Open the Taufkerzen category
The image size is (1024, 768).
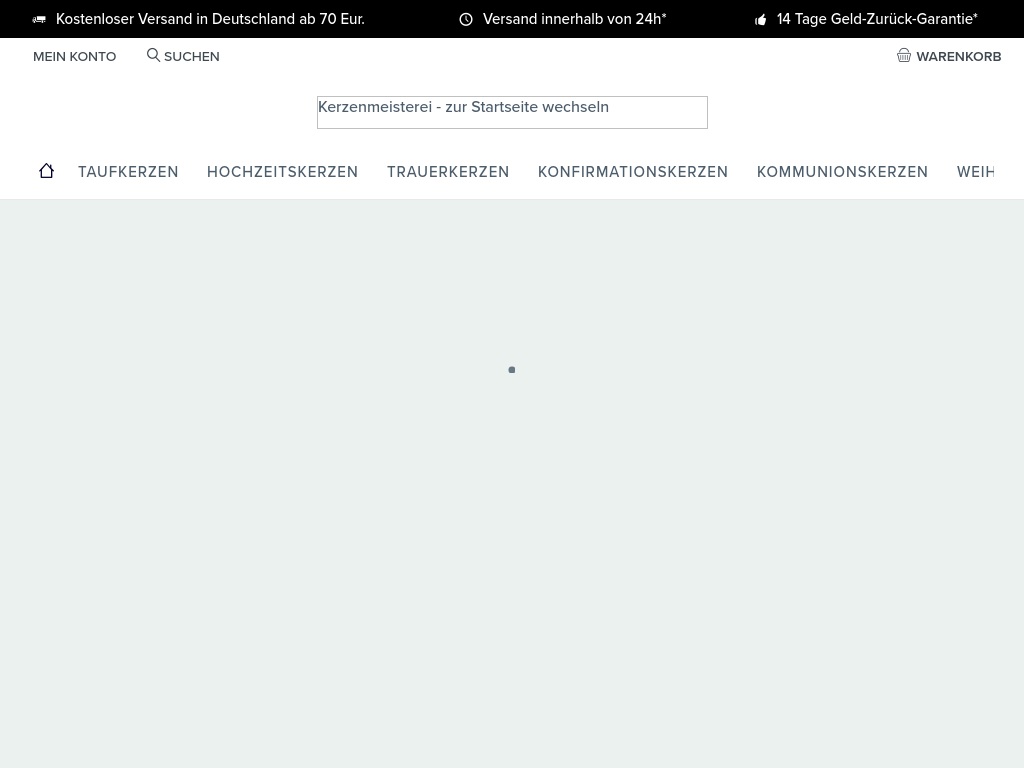(128, 172)
